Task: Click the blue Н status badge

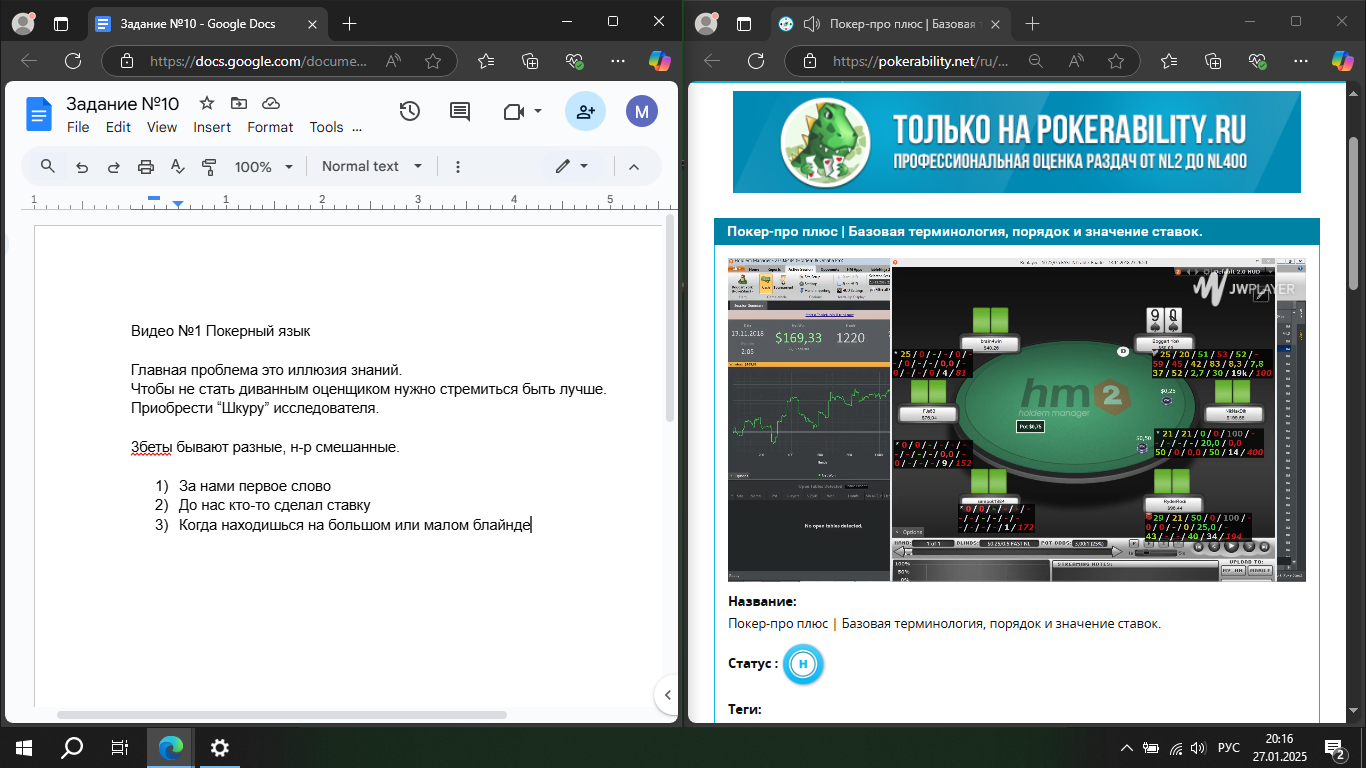Action: coord(802,664)
